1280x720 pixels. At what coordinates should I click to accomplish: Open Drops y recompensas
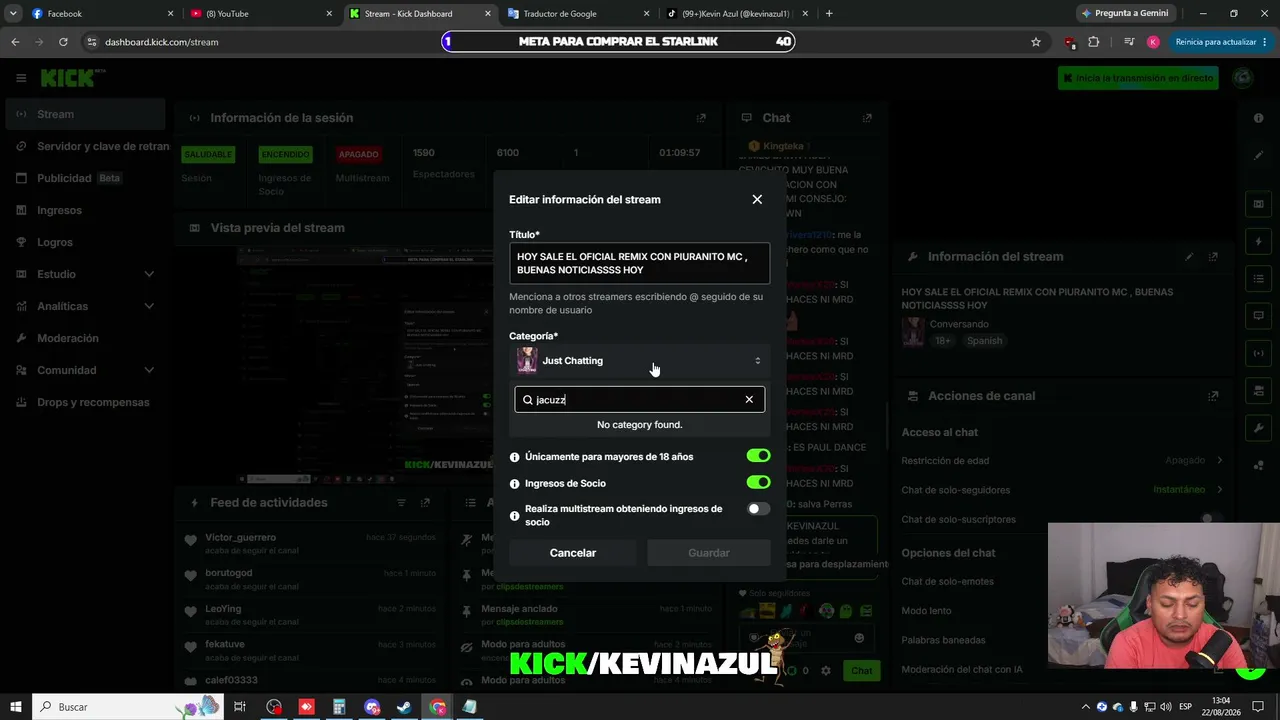point(85,402)
